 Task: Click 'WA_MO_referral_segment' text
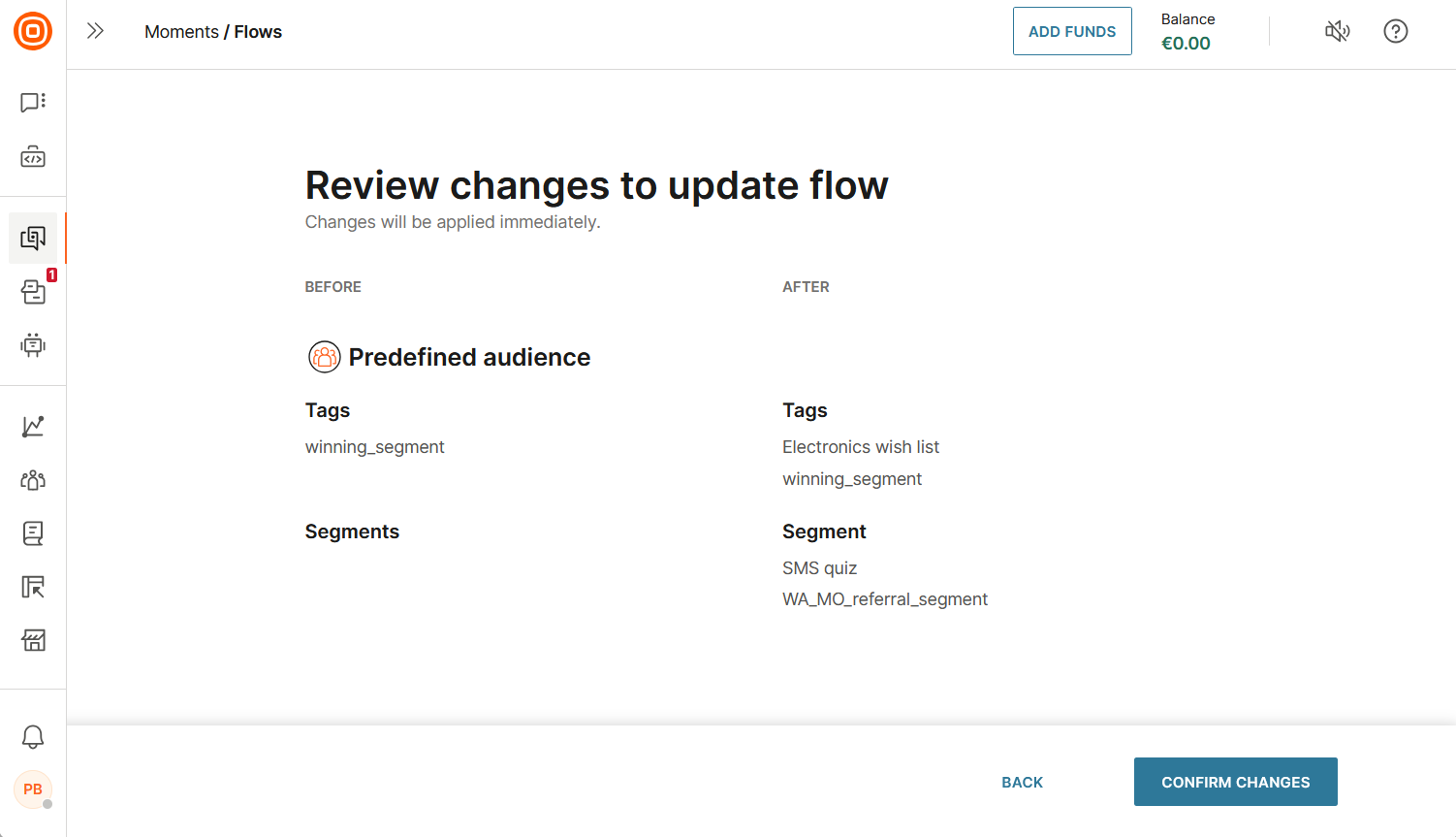[885, 599]
